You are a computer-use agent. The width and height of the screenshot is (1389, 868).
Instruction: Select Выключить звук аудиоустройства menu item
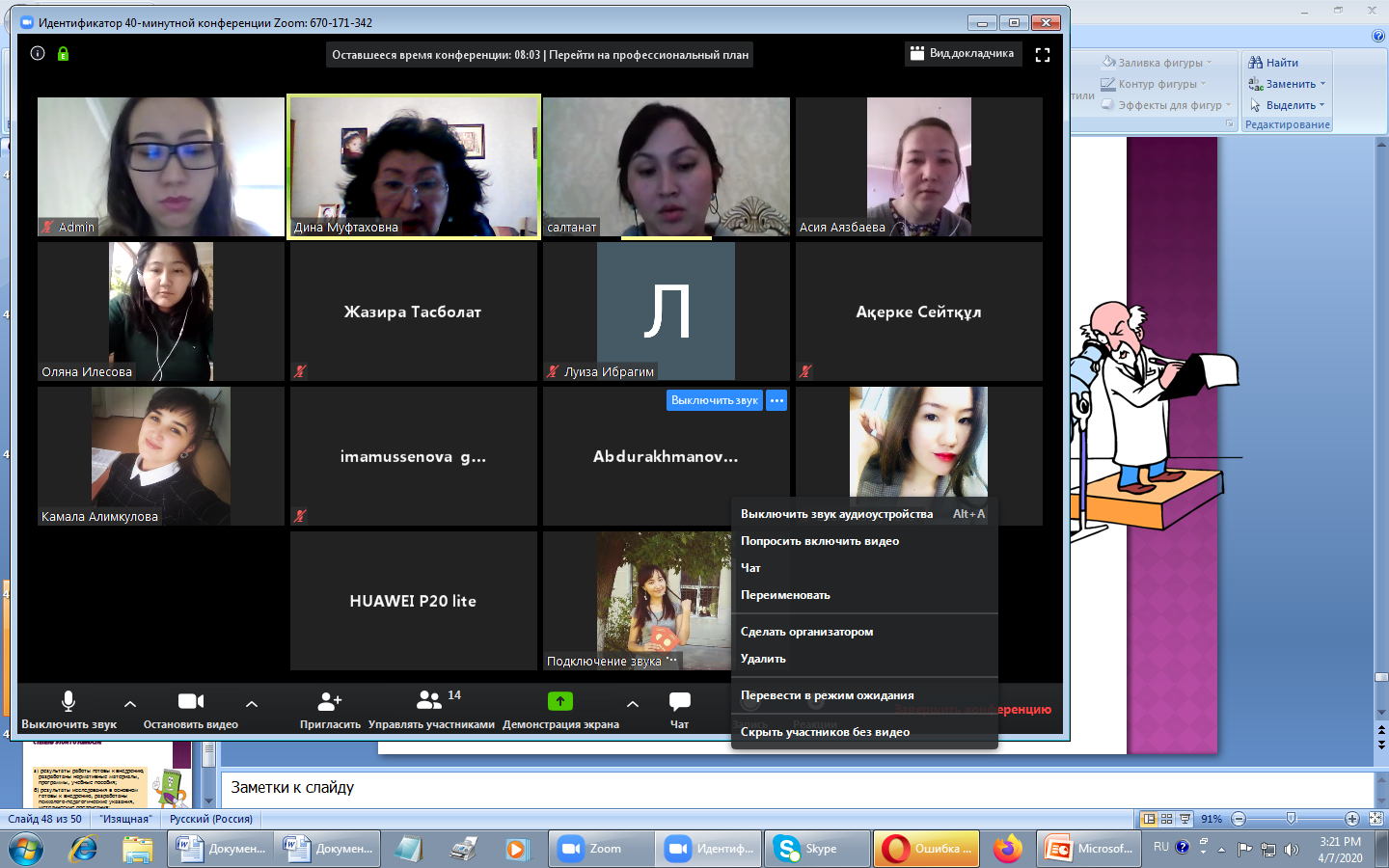pos(863,514)
